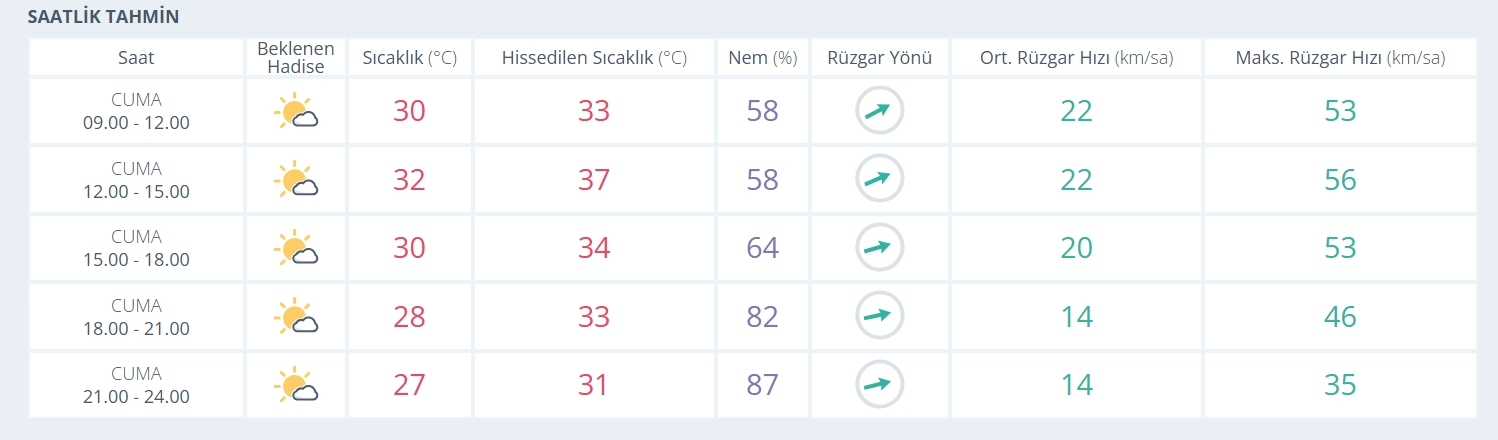The height and width of the screenshot is (440, 1498).
Task: Click the Rüzgar Yönü column header
Action: [x=879, y=58]
